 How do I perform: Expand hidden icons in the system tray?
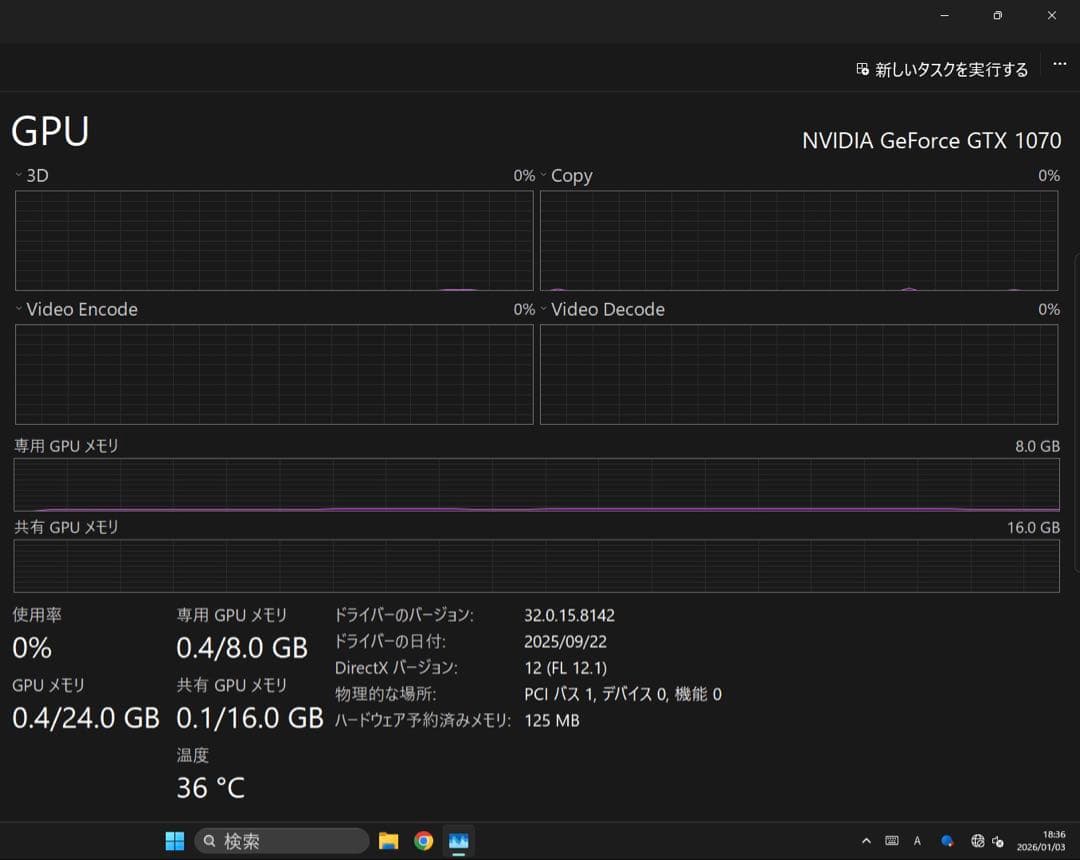tap(867, 841)
